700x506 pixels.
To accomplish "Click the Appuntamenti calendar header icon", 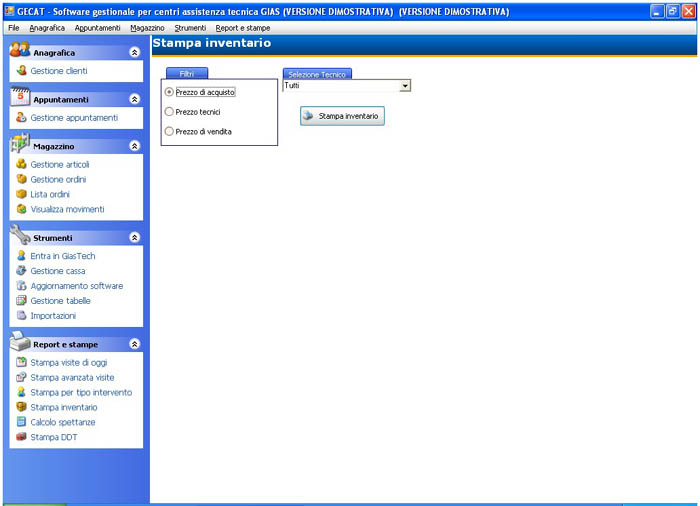I will coord(20,96).
